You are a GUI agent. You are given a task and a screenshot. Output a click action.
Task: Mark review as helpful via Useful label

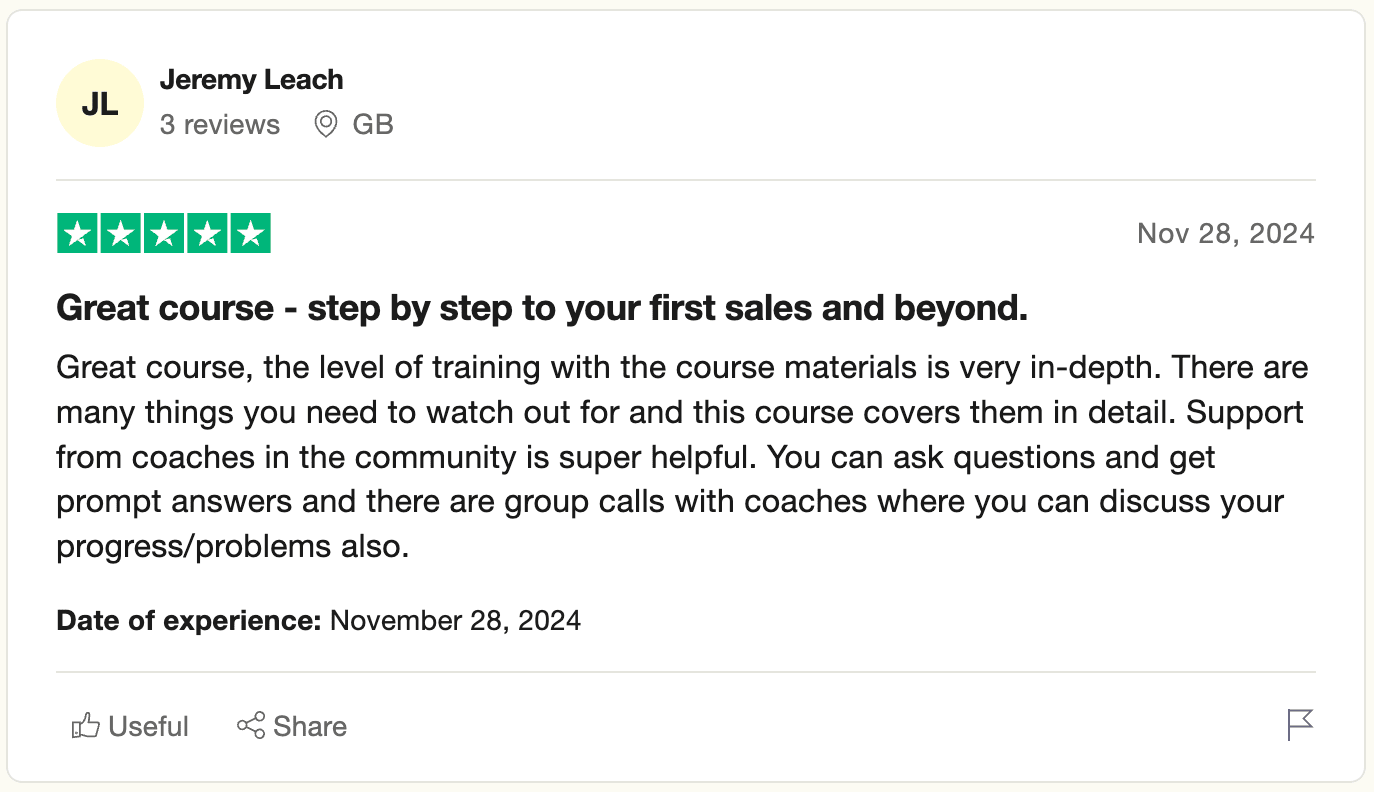[149, 726]
